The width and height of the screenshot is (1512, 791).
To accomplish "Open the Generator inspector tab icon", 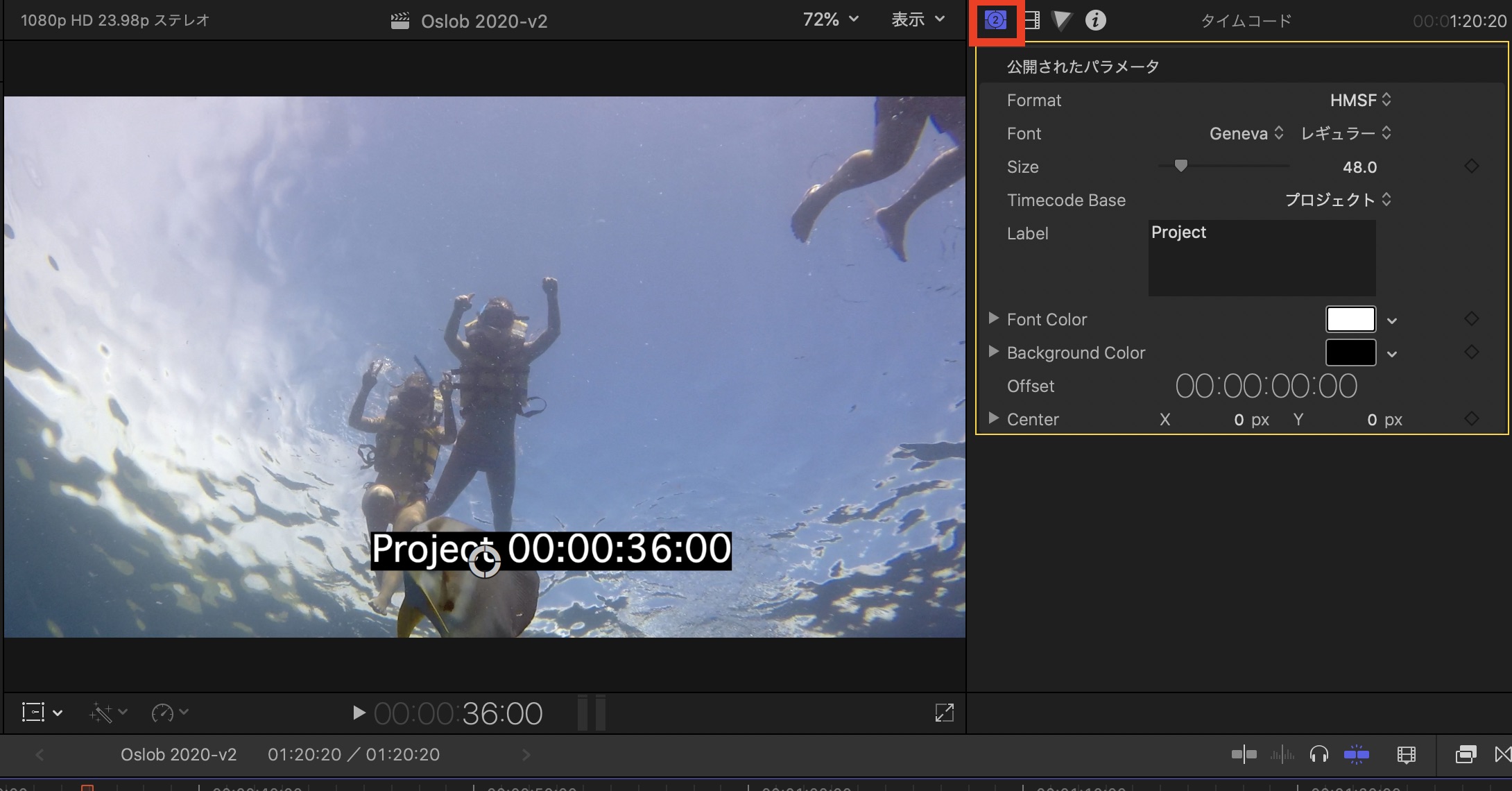I will [x=995, y=21].
